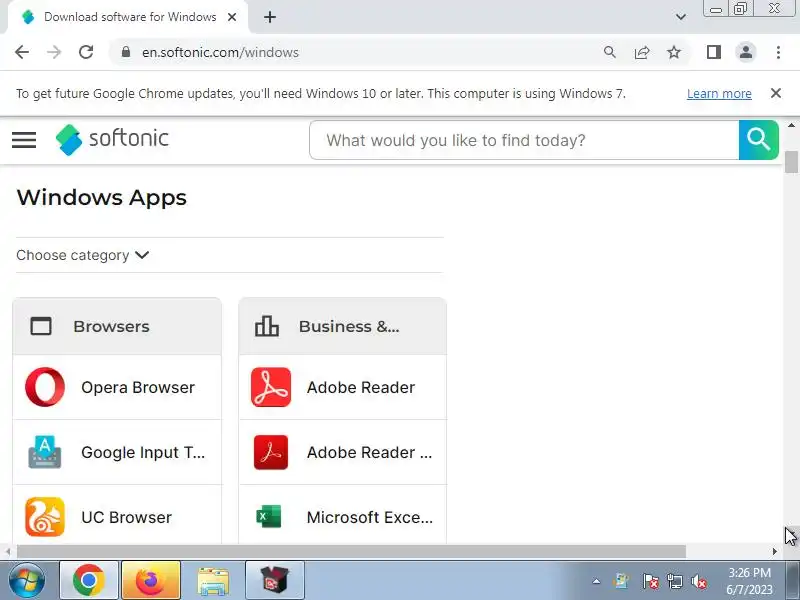Click the teal search magnifier button

pos(758,140)
